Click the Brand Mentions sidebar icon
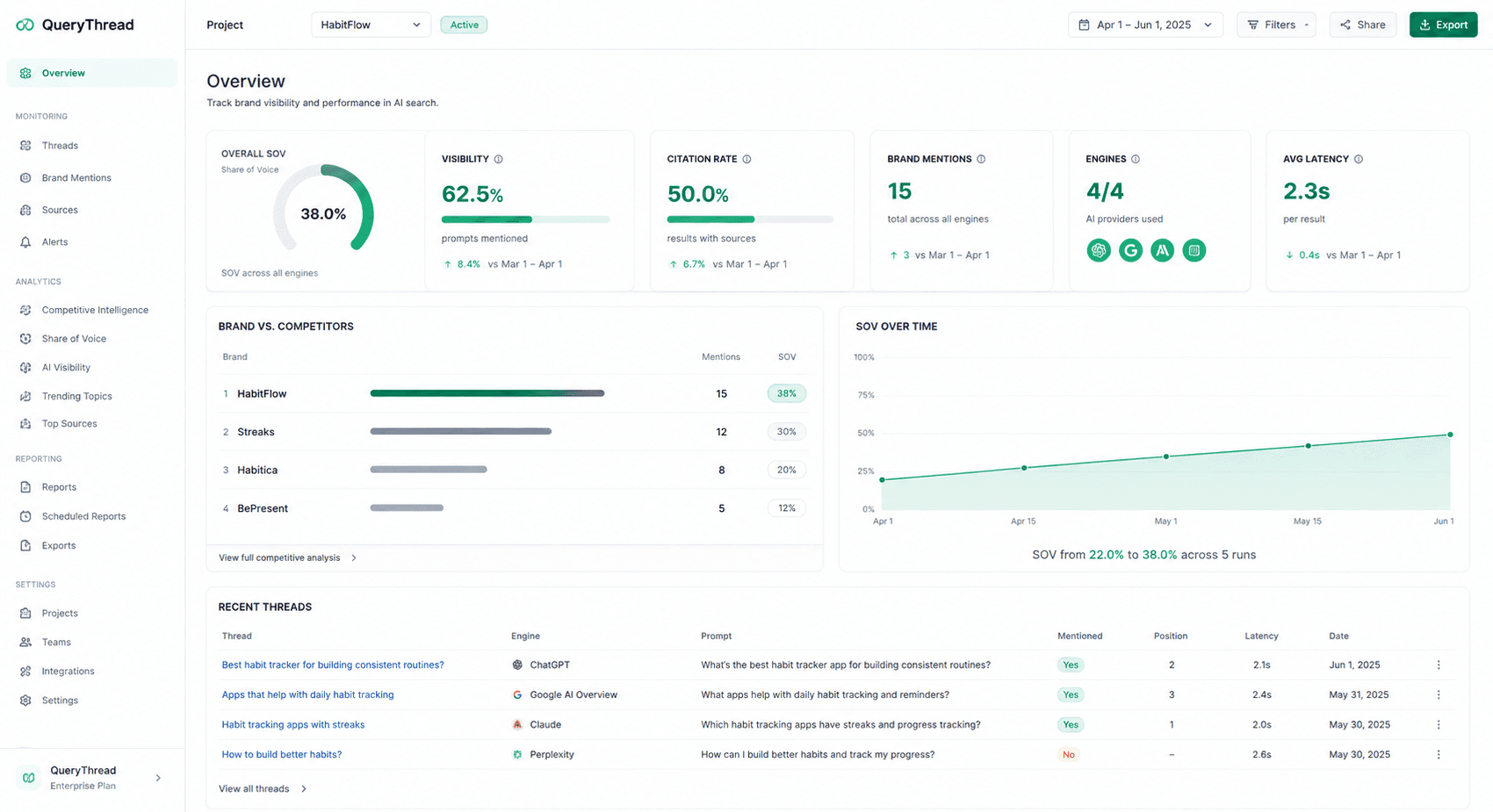 pos(25,178)
